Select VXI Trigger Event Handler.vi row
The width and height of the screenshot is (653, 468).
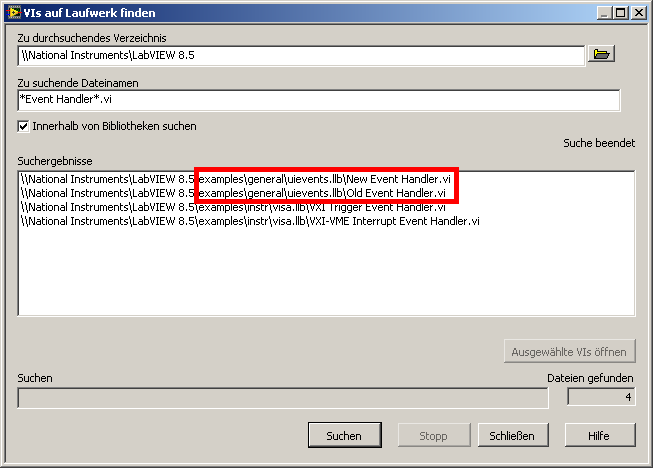pyautogui.click(x=233, y=207)
